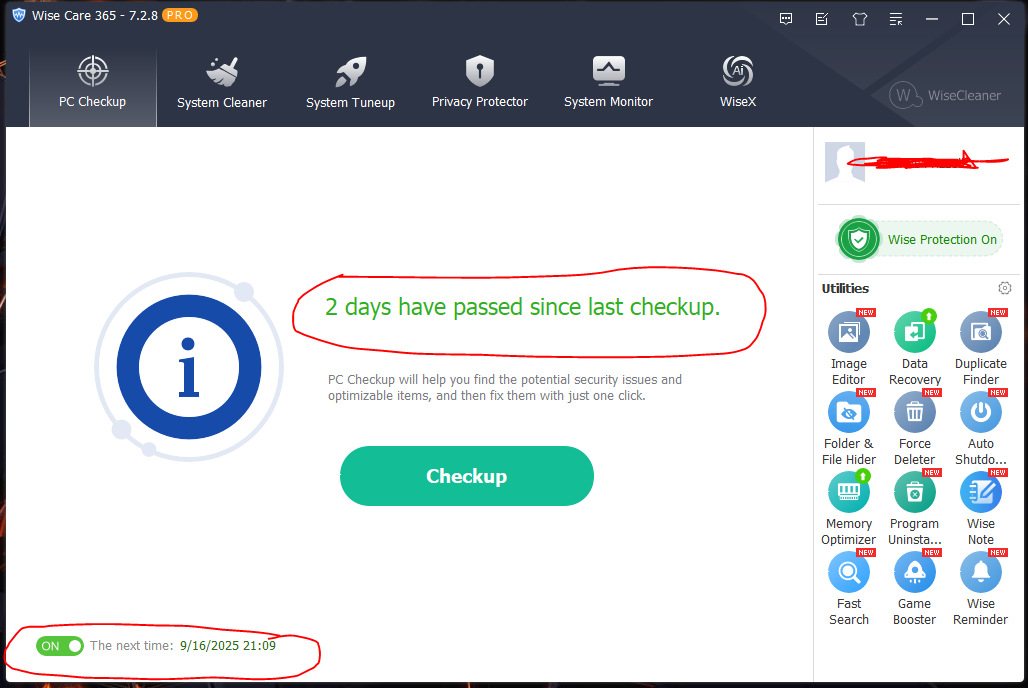
Task: Switch to the System Tuneup tab
Action: point(350,83)
